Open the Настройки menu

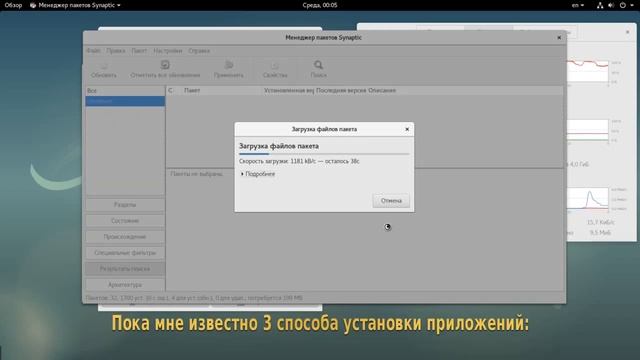168,51
